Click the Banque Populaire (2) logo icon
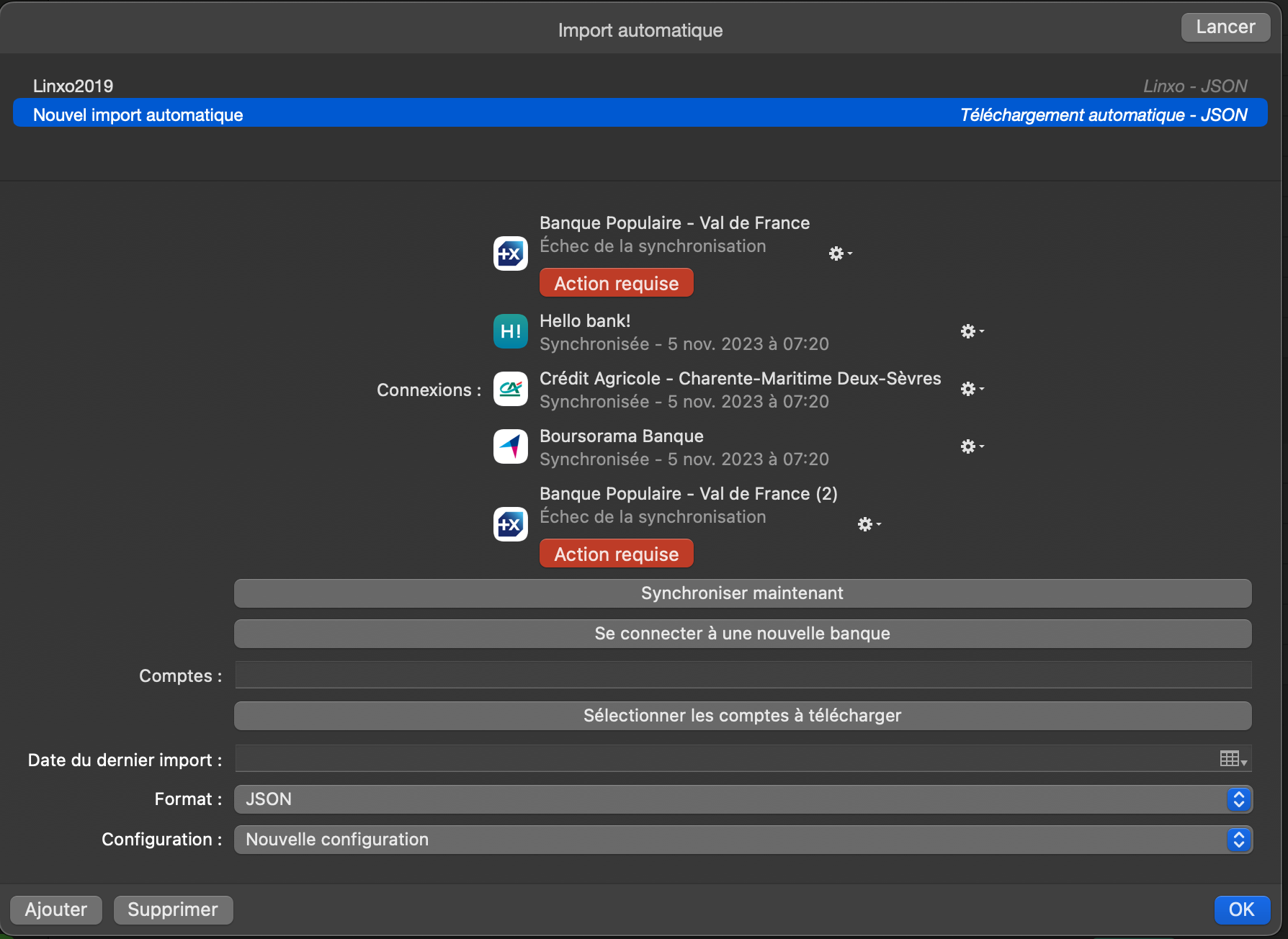Viewport: 1288px width, 939px height. point(510,524)
